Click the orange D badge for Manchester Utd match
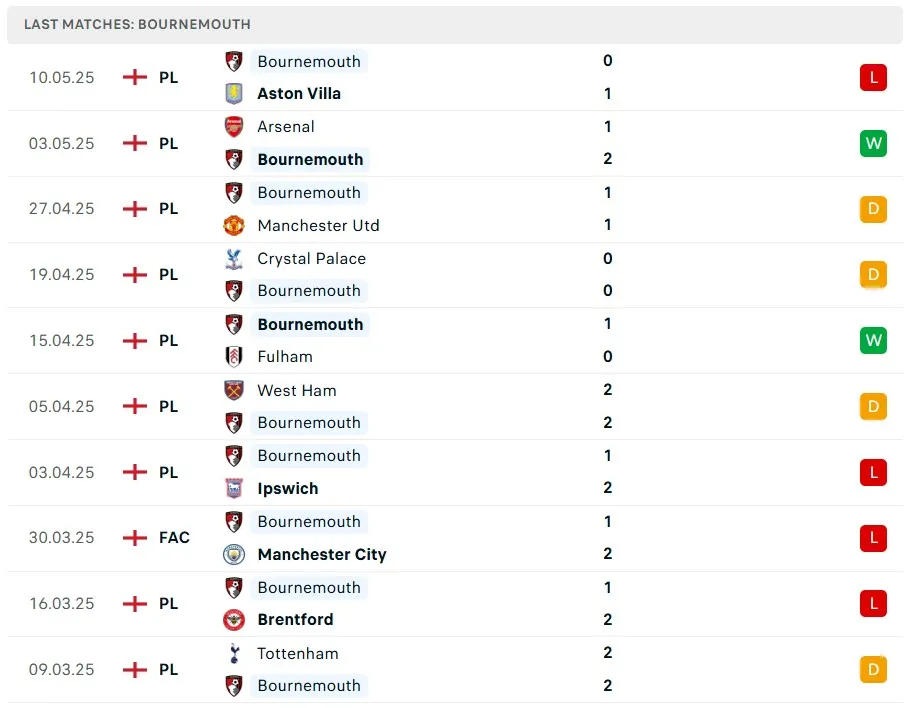909x708 pixels. coord(873,209)
